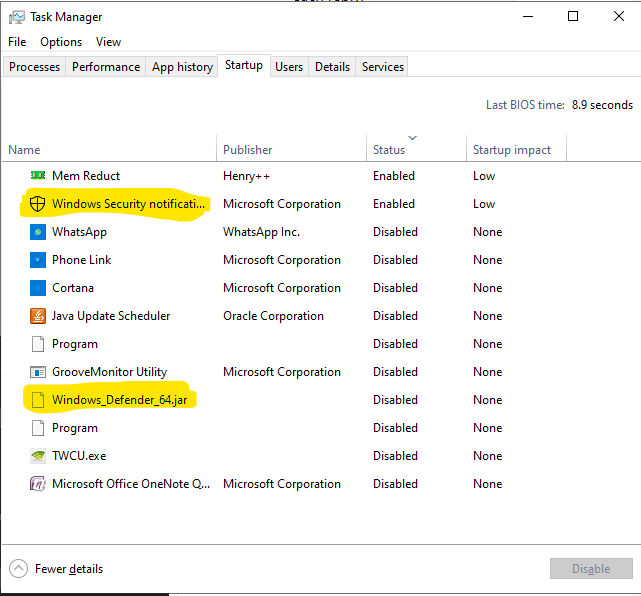Viewport: 641px width, 596px height.
Task: Select the Phone Link entry name
Action: [81, 260]
